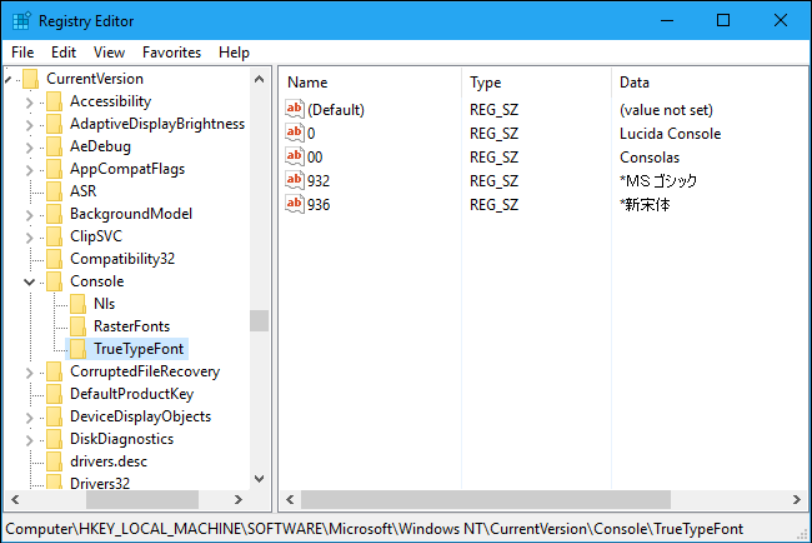
Task: Open the Edit menu
Action: point(63,52)
